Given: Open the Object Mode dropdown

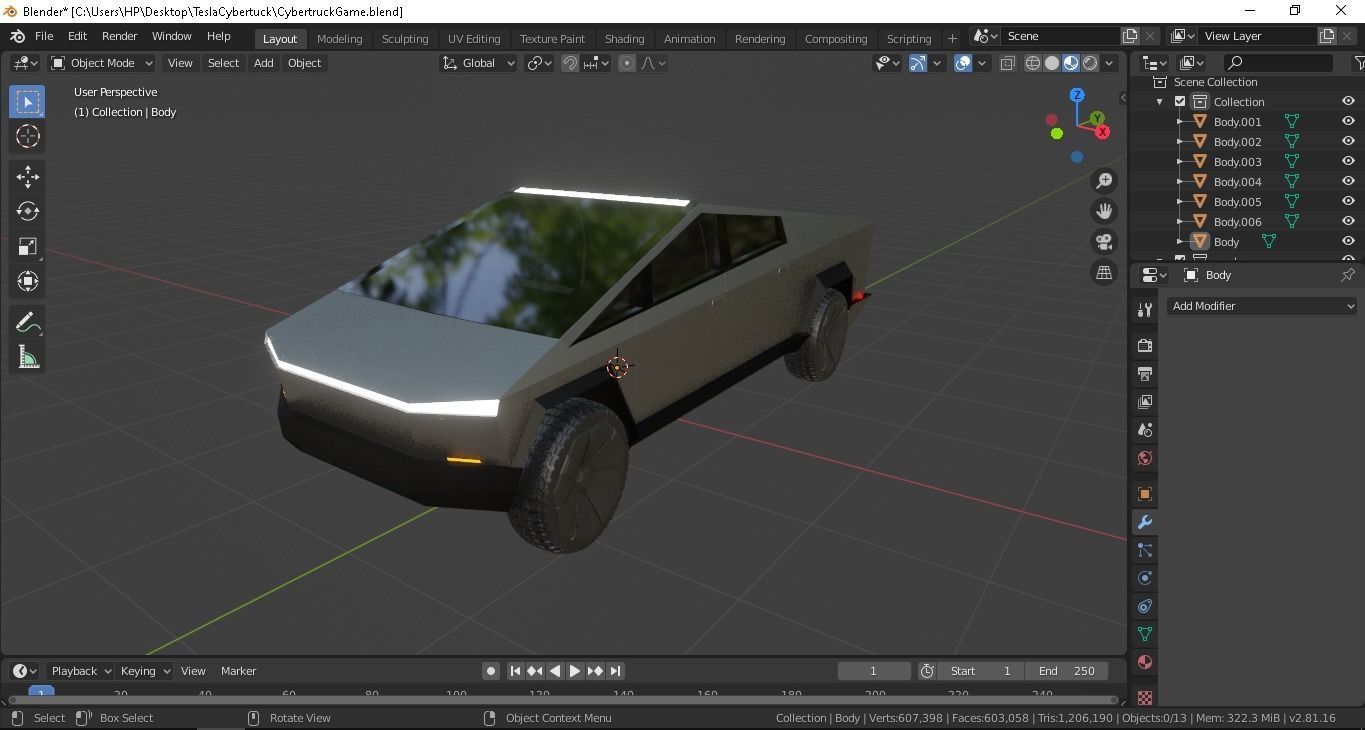Looking at the screenshot, I should [x=101, y=63].
